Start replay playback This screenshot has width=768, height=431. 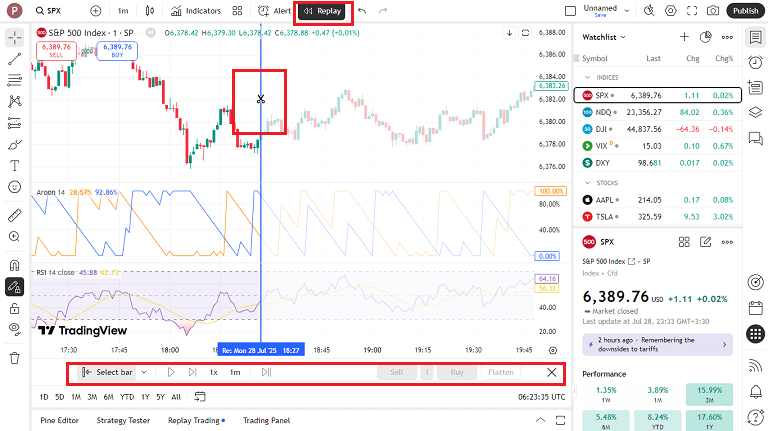(x=171, y=372)
